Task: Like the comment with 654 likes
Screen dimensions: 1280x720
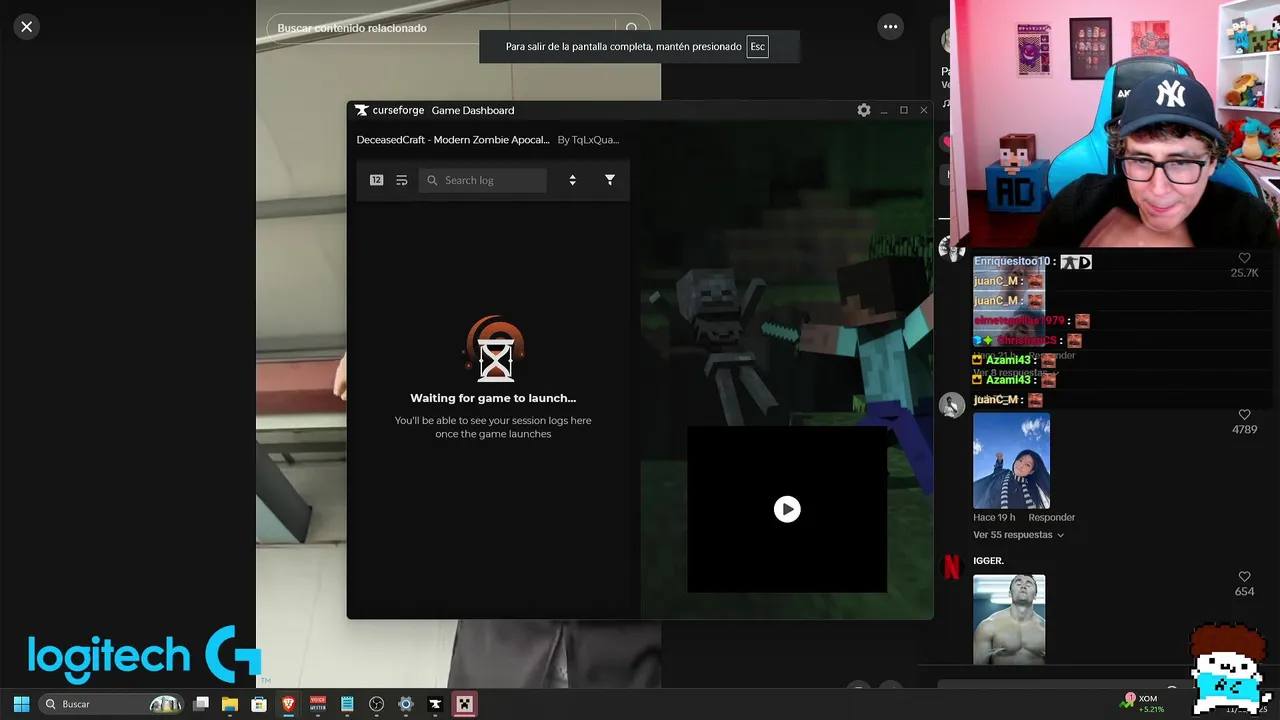Action: coord(1244,577)
